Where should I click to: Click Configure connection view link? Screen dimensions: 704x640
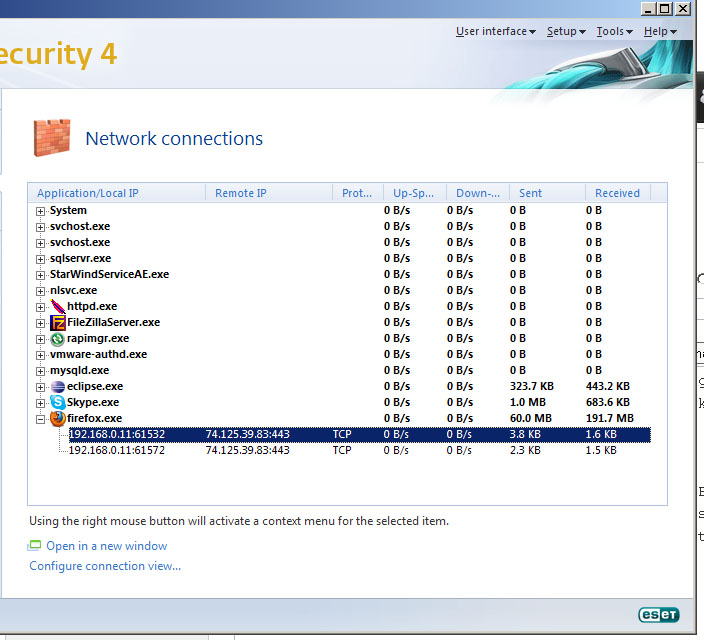(105, 566)
